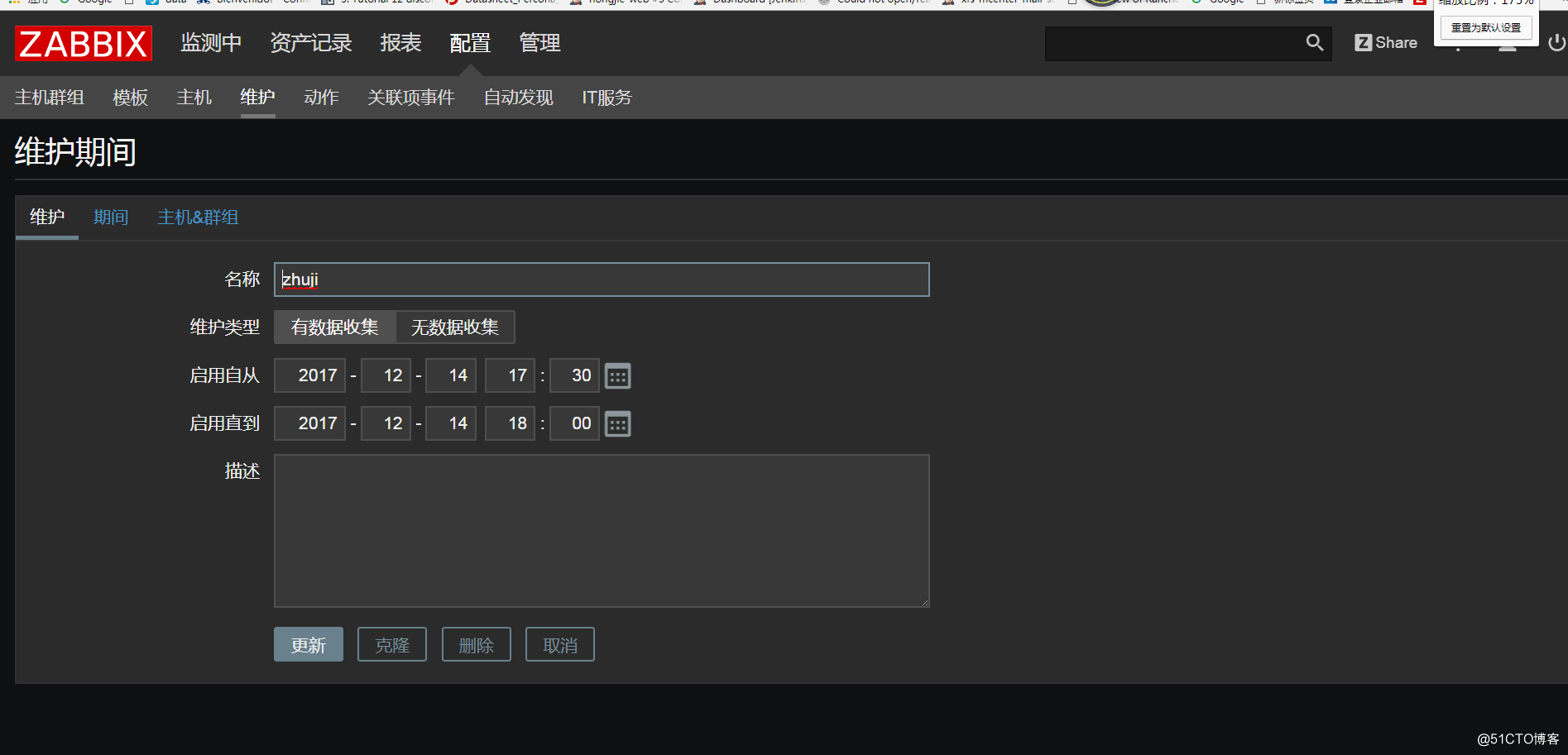This screenshot has width=1568, height=755.
Task: Open the 报表 top menu
Action: [x=400, y=43]
